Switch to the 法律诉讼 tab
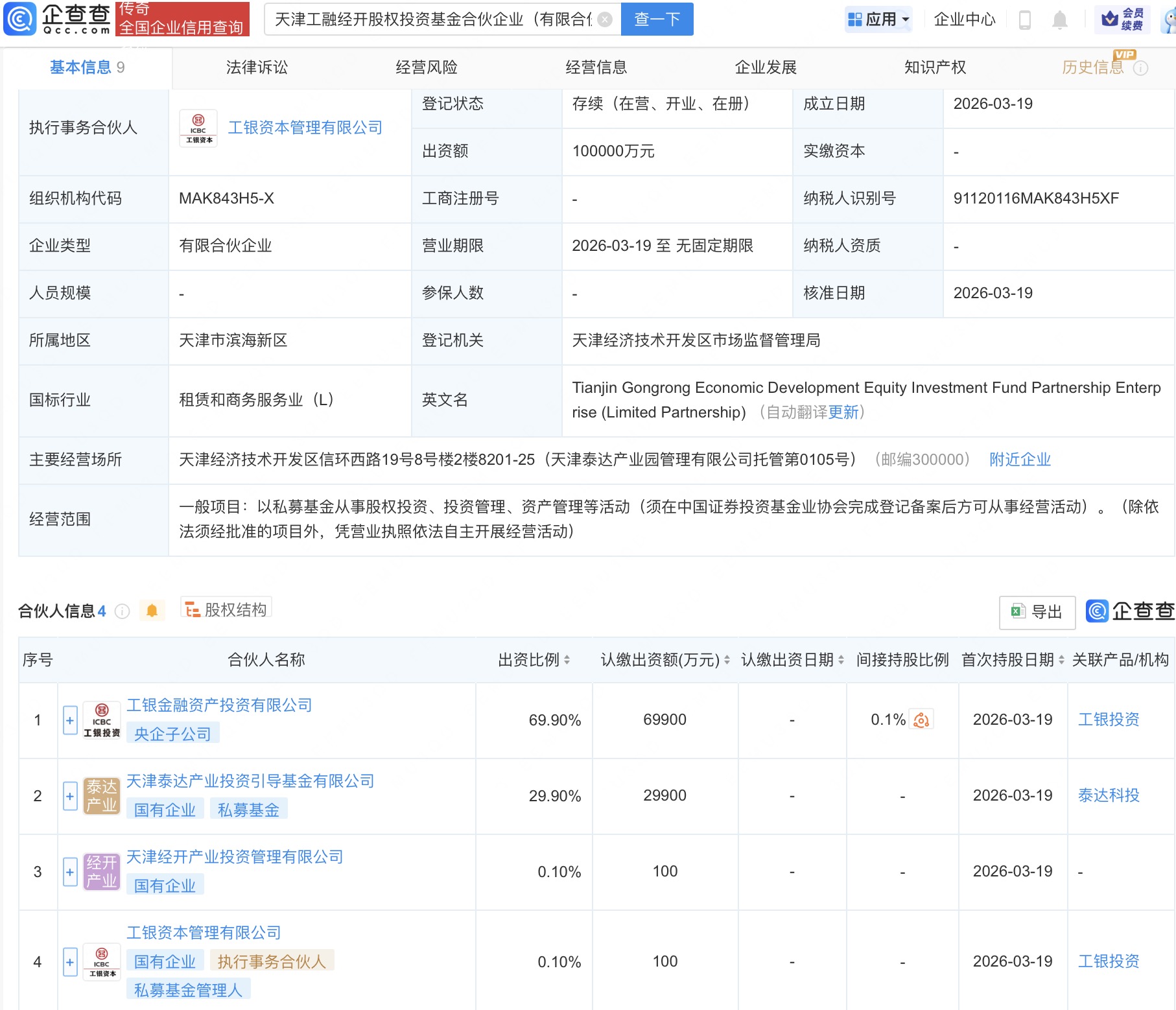 pyautogui.click(x=257, y=67)
